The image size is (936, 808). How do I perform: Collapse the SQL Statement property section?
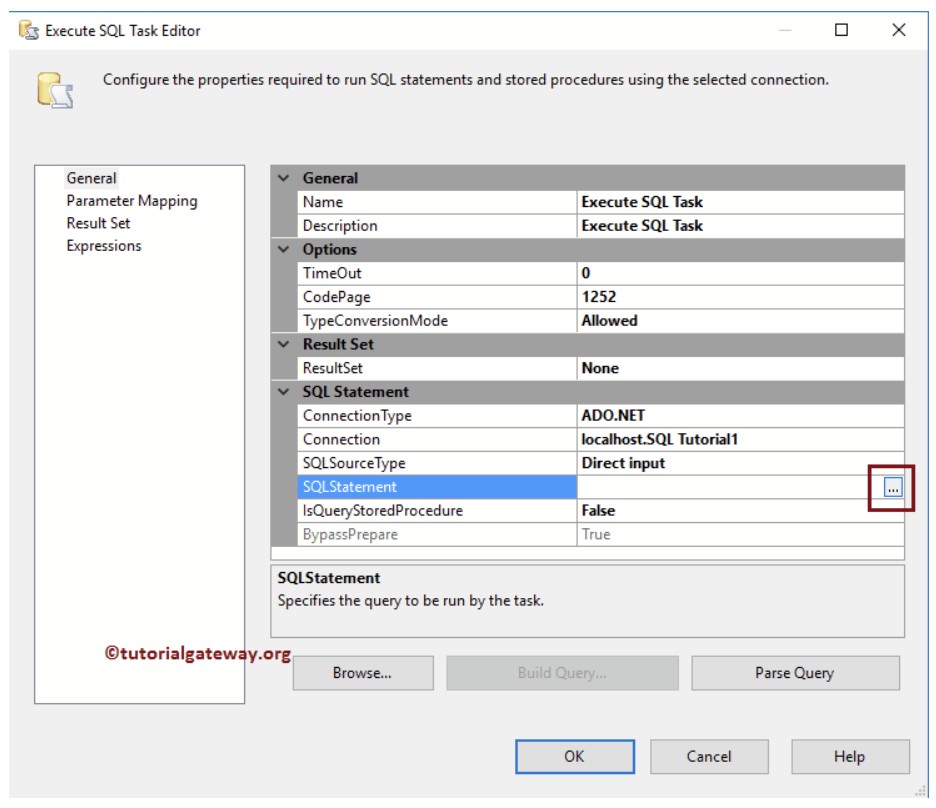pos(284,392)
